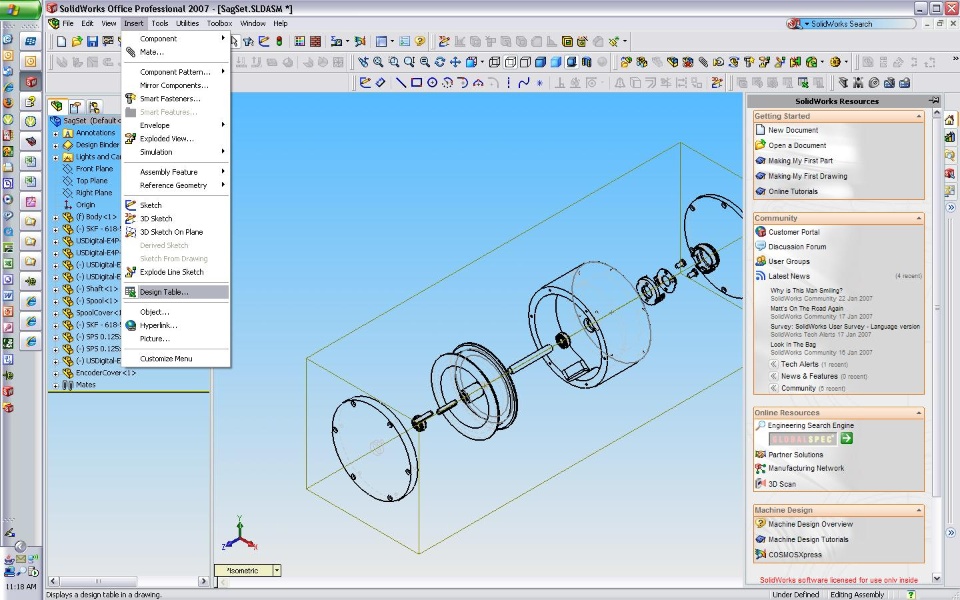Expand the Design Binder tree node
Screen dimensions: 960x600
[56, 145]
